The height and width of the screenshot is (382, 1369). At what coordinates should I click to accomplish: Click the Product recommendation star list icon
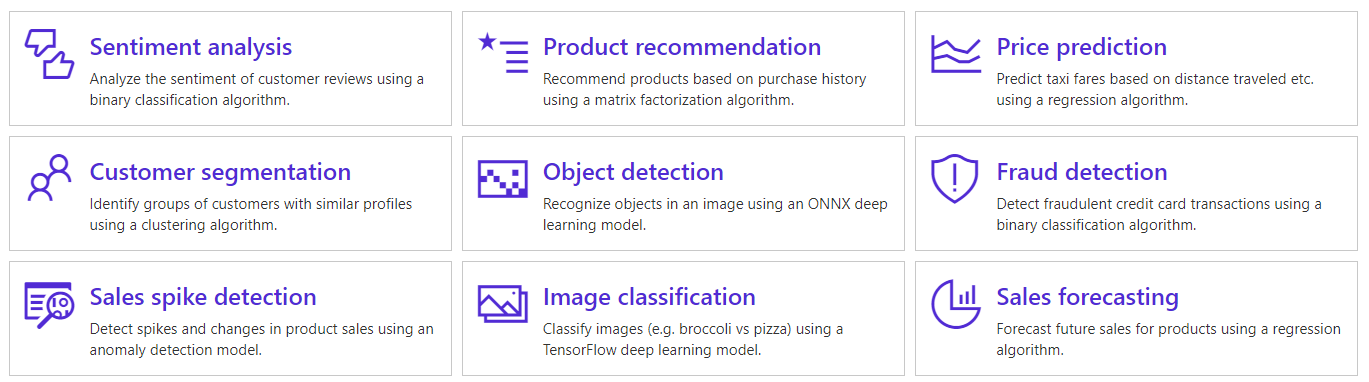(x=503, y=54)
